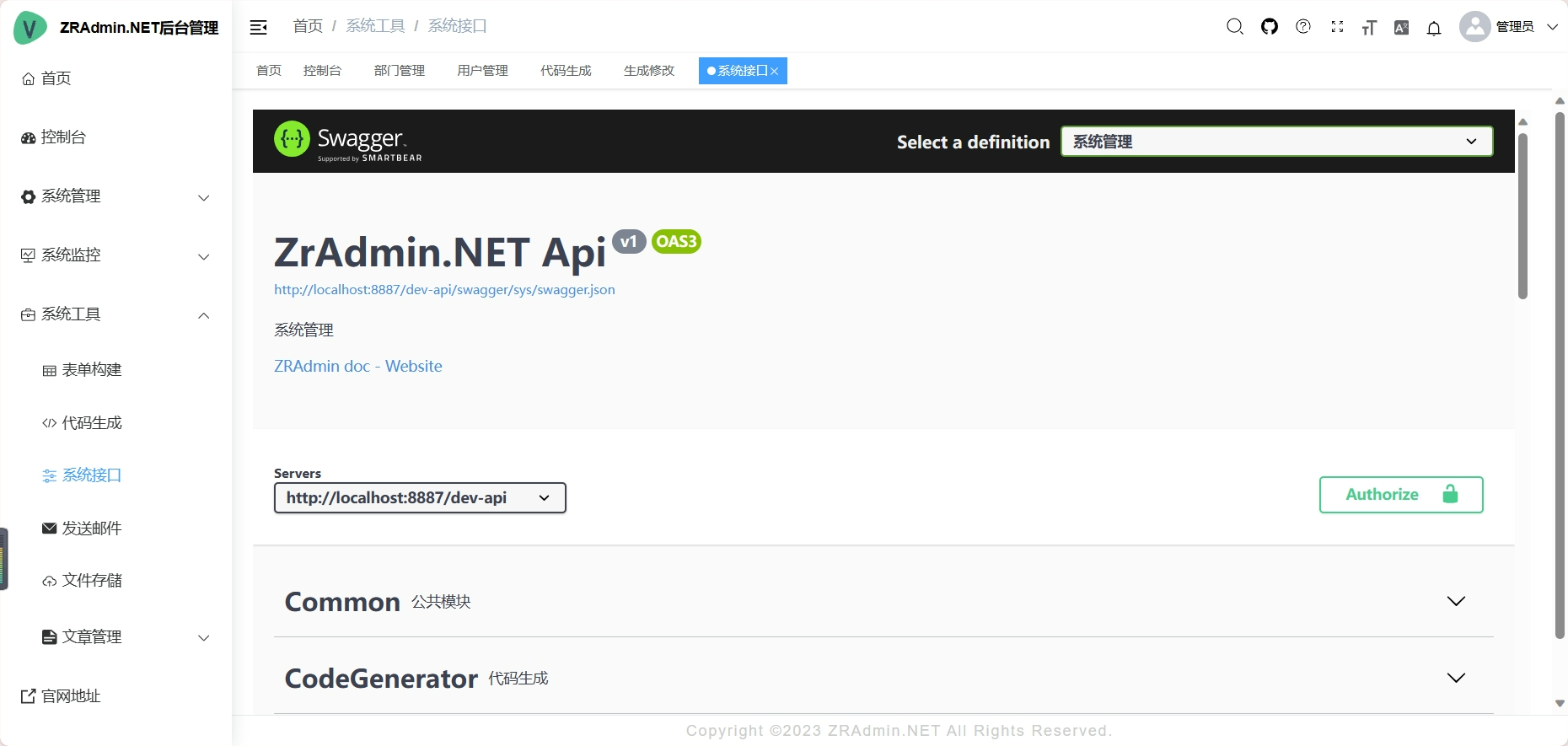Screen dimensions: 1568x746
Task: Switch to the 用户管理 tab
Action: (482, 71)
